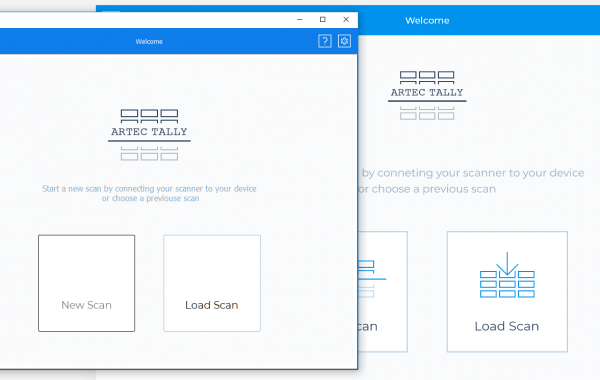The width and height of the screenshot is (600, 380).
Task: Click the Welcome title in front window header
Action: [x=149, y=41]
